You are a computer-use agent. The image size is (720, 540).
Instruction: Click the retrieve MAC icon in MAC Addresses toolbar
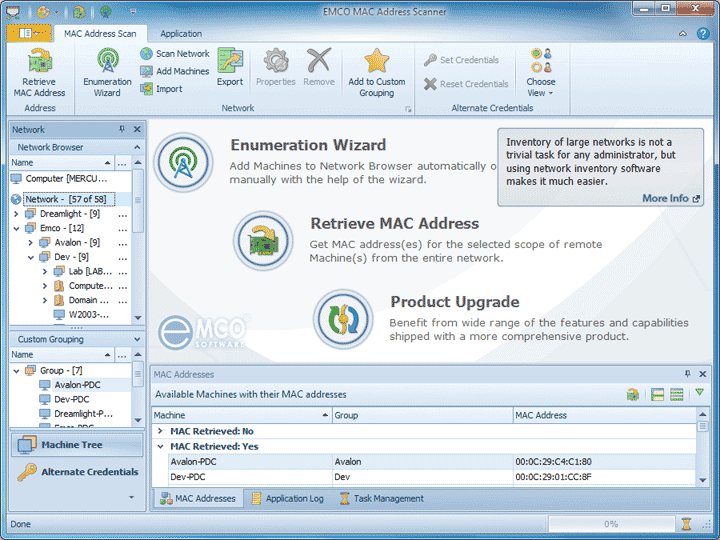(x=633, y=394)
